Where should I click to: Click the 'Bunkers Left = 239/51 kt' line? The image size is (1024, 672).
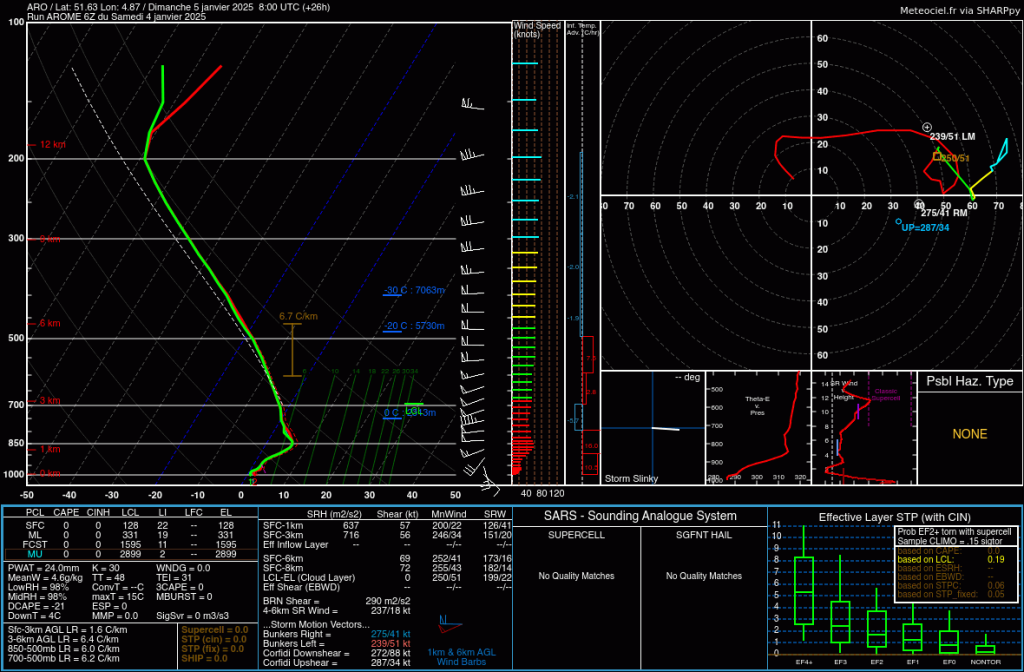tap(336, 644)
